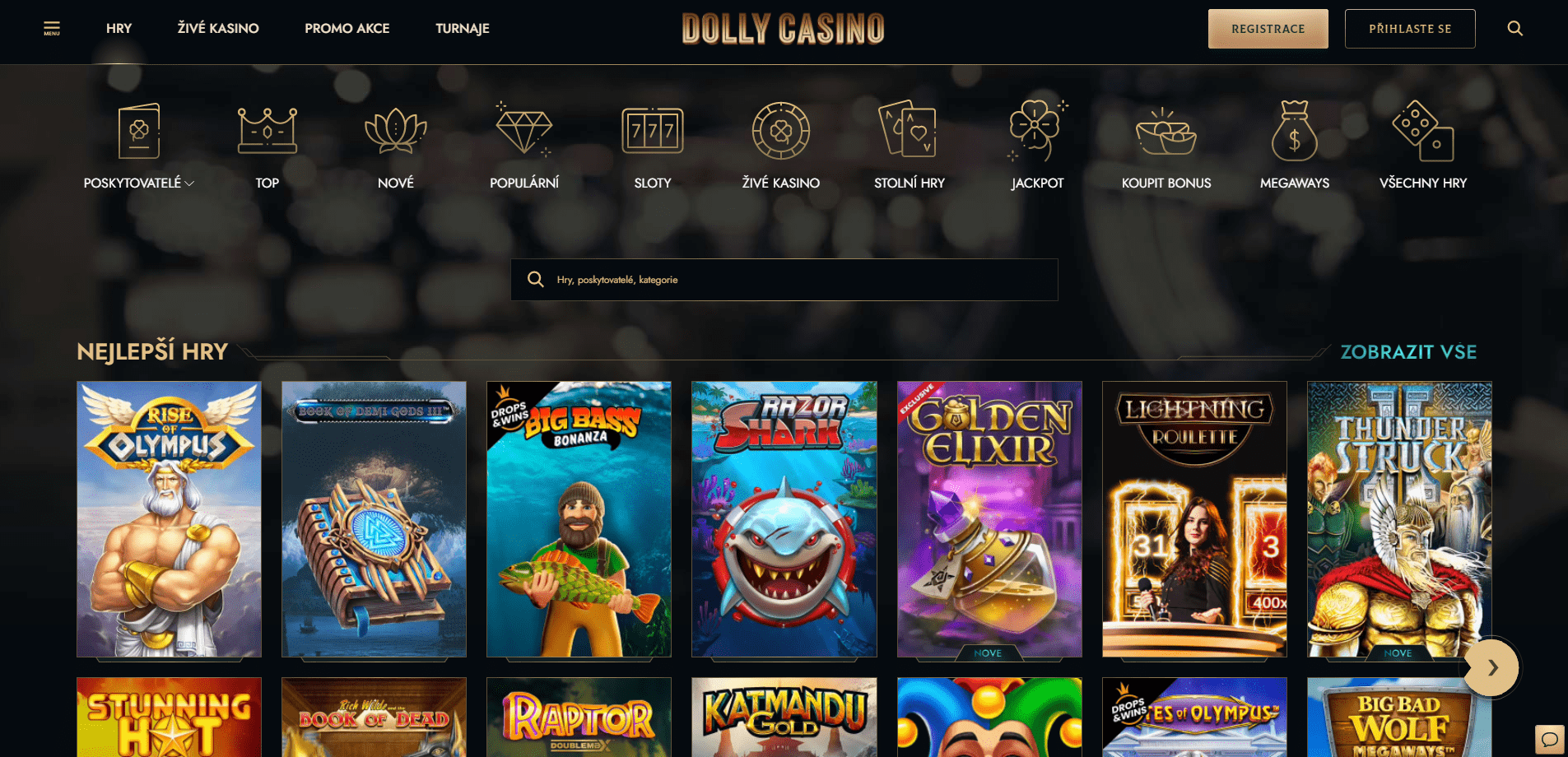Advance the game carousel with next arrow
Image resolution: width=1568 pixels, height=757 pixels.
point(1491,667)
